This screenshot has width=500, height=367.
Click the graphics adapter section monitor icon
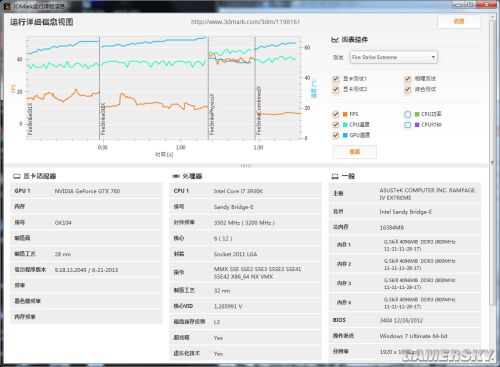16,176
